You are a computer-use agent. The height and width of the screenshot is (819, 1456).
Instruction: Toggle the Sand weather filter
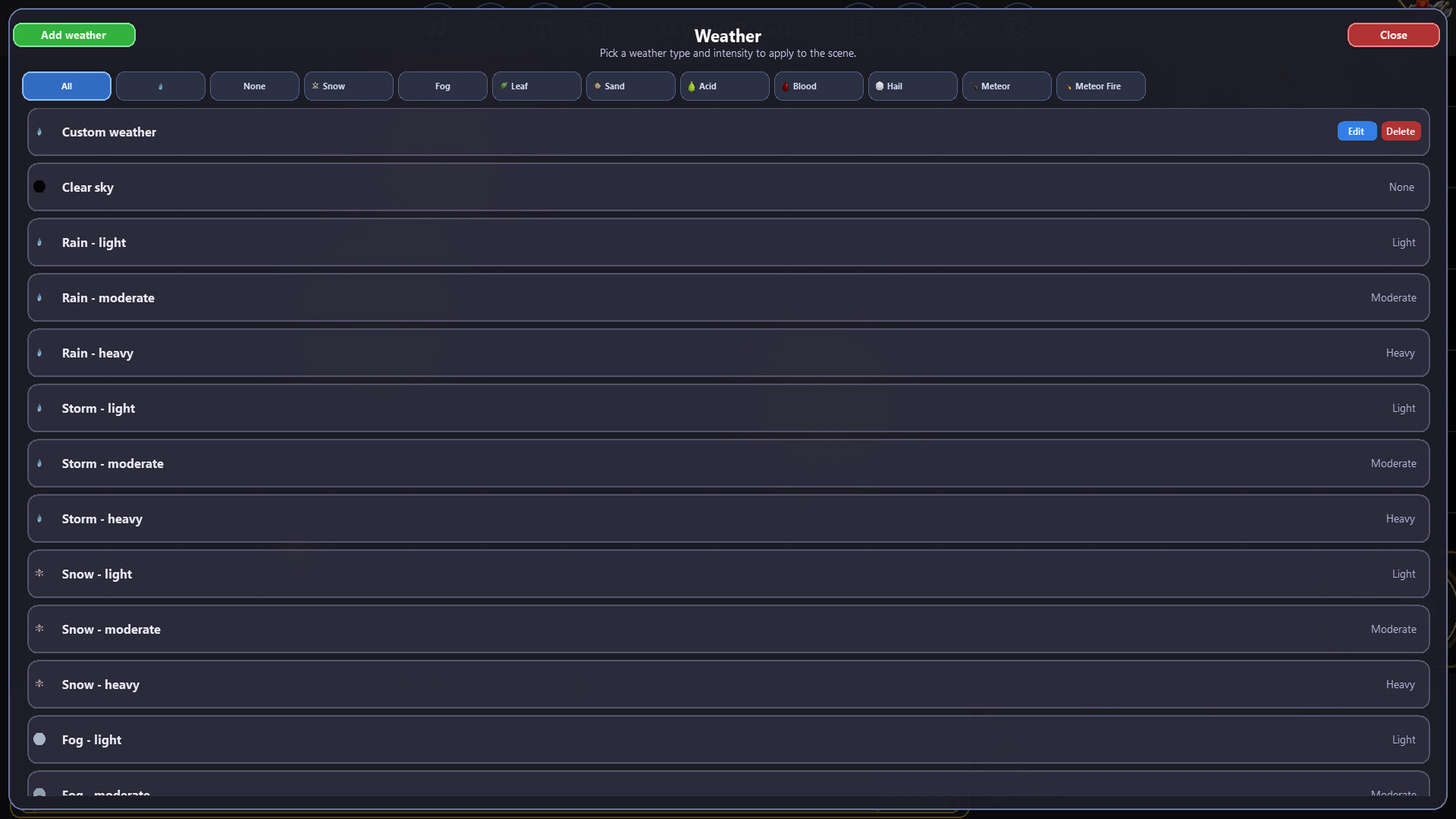[630, 86]
